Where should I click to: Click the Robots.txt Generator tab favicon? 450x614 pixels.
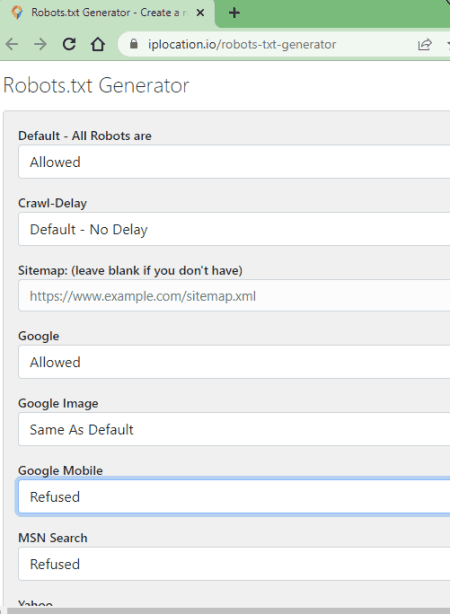coord(17,13)
